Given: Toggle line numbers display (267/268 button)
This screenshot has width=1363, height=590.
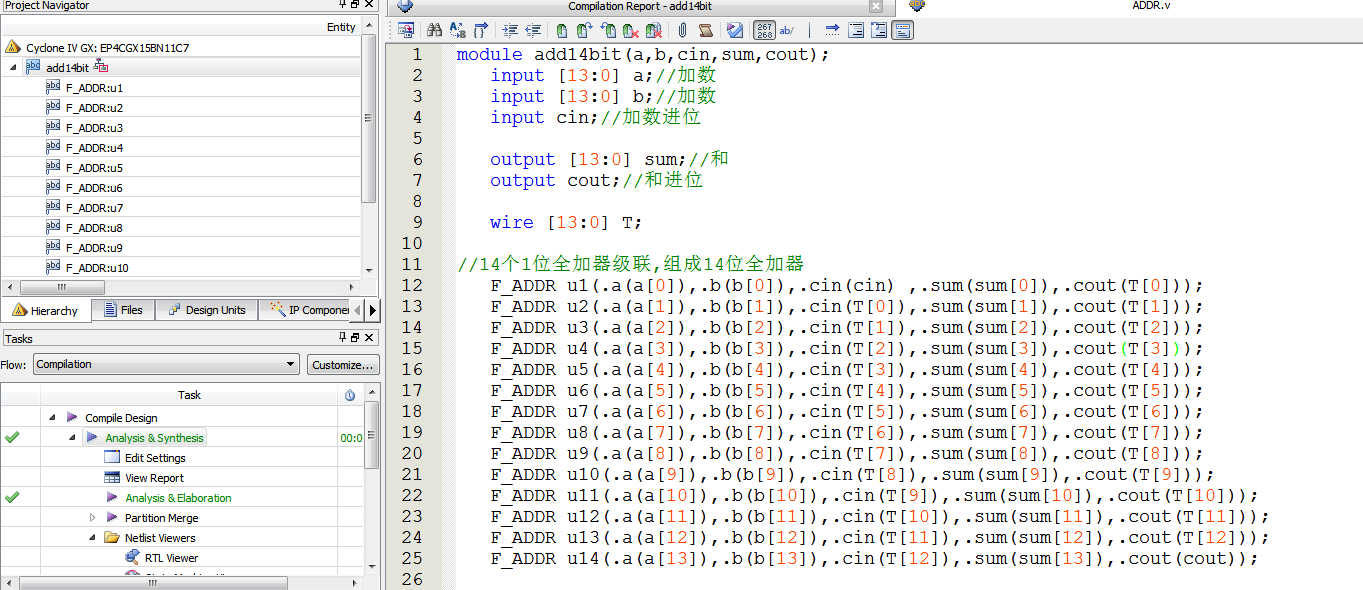Looking at the screenshot, I should click(764, 30).
